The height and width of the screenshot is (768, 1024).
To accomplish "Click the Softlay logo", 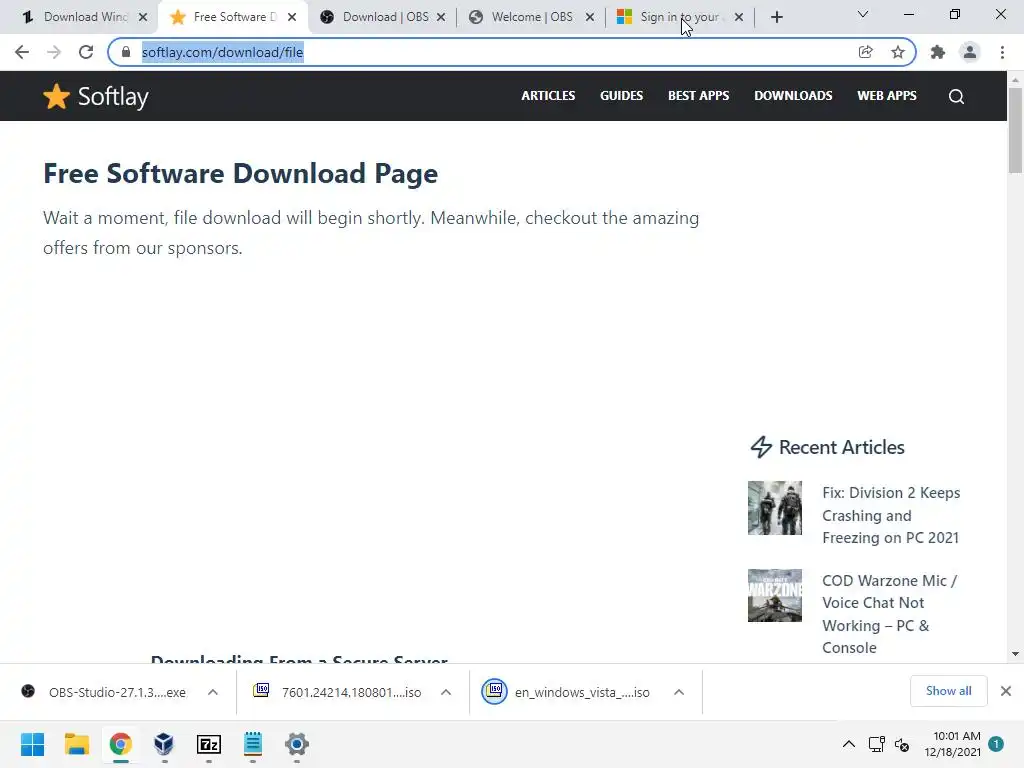I will [x=96, y=97].
